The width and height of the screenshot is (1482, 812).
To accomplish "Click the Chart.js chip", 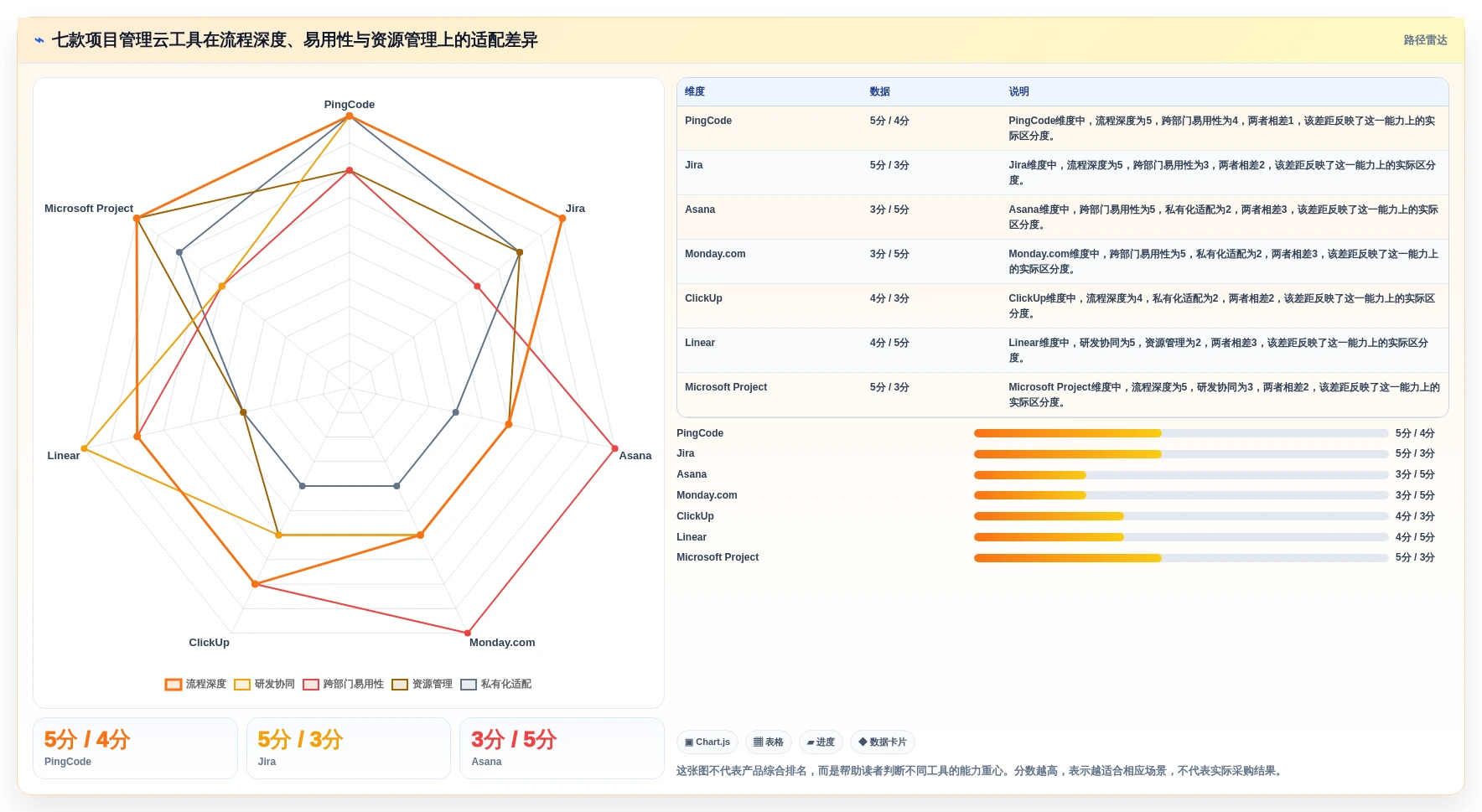I will (707, 742).
